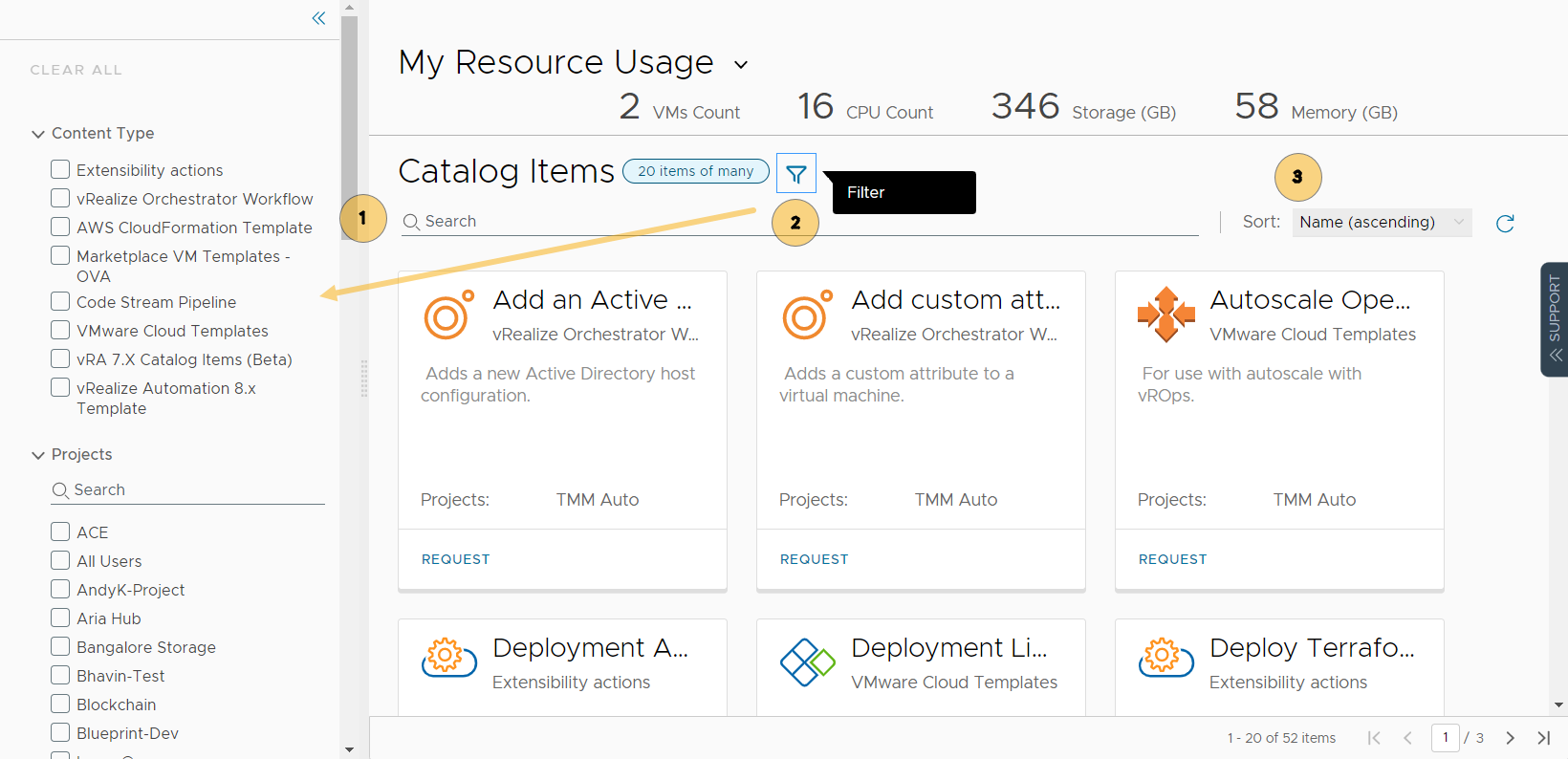Expand the My Resource Usage dropdown
Viewport: 1568px width, 759px height.
[x=741, y=65]
